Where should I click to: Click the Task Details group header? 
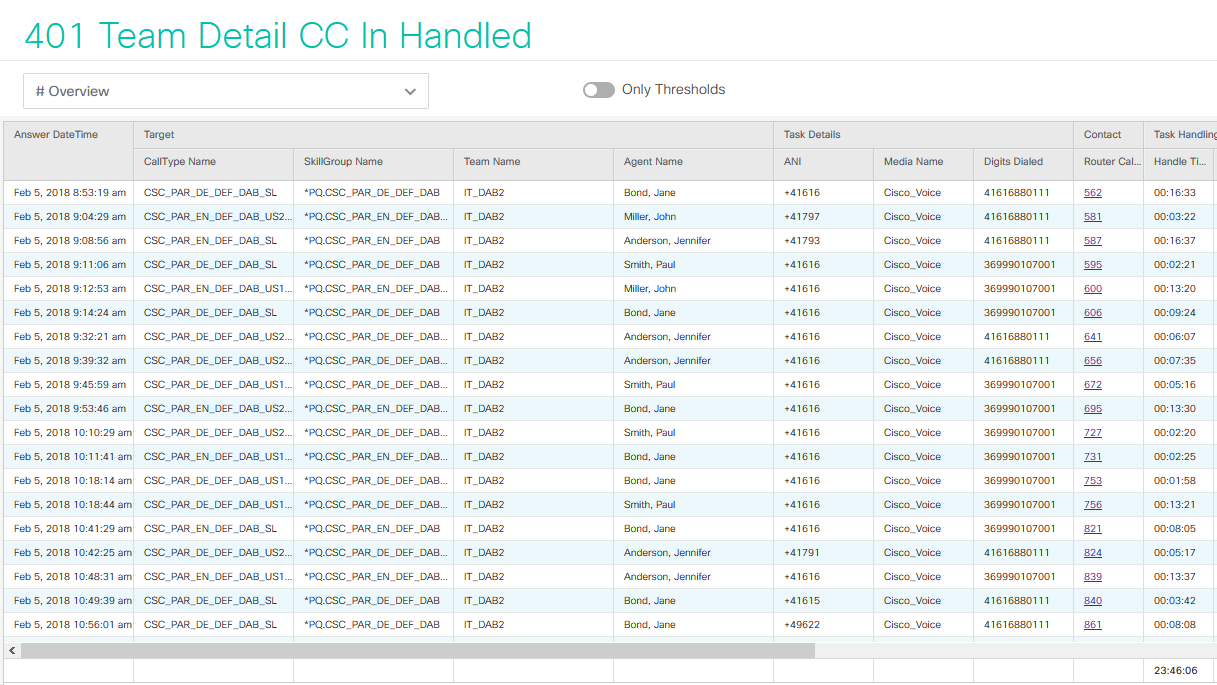(x=923, y=135)
